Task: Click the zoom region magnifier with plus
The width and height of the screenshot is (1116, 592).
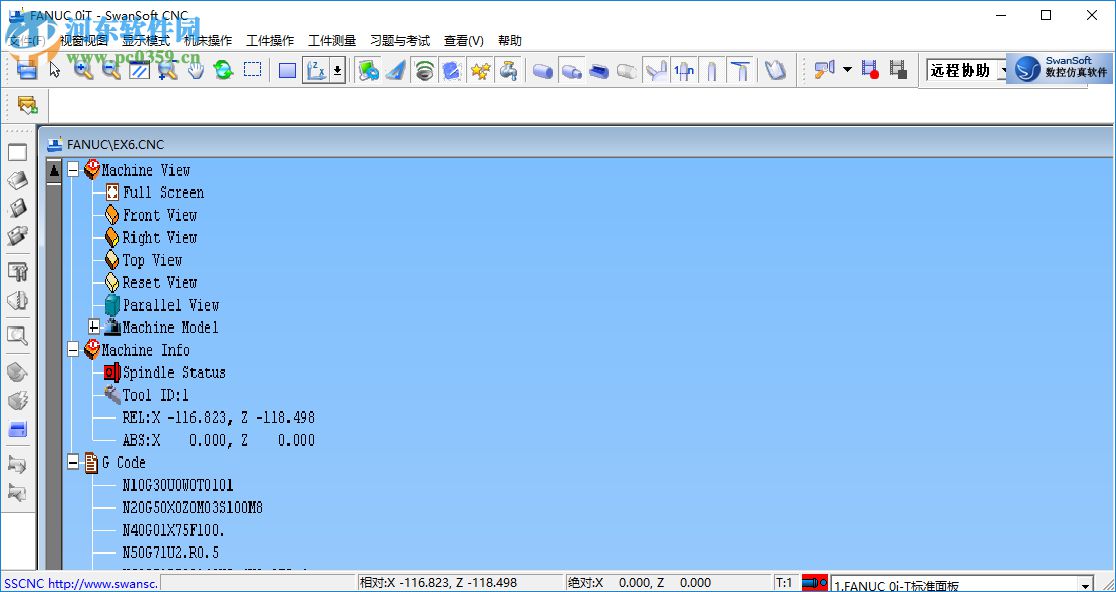Action: [x=167, y=70]
